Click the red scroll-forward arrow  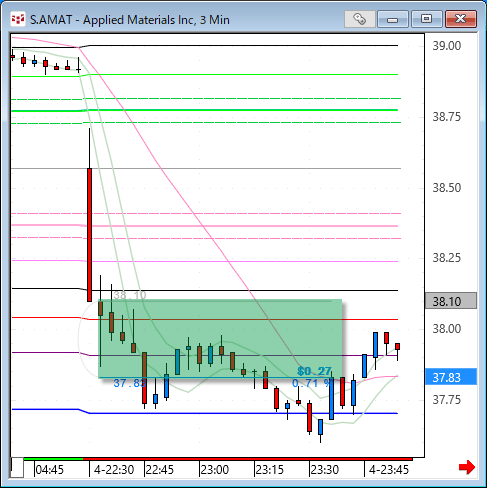tap(467, 467)
